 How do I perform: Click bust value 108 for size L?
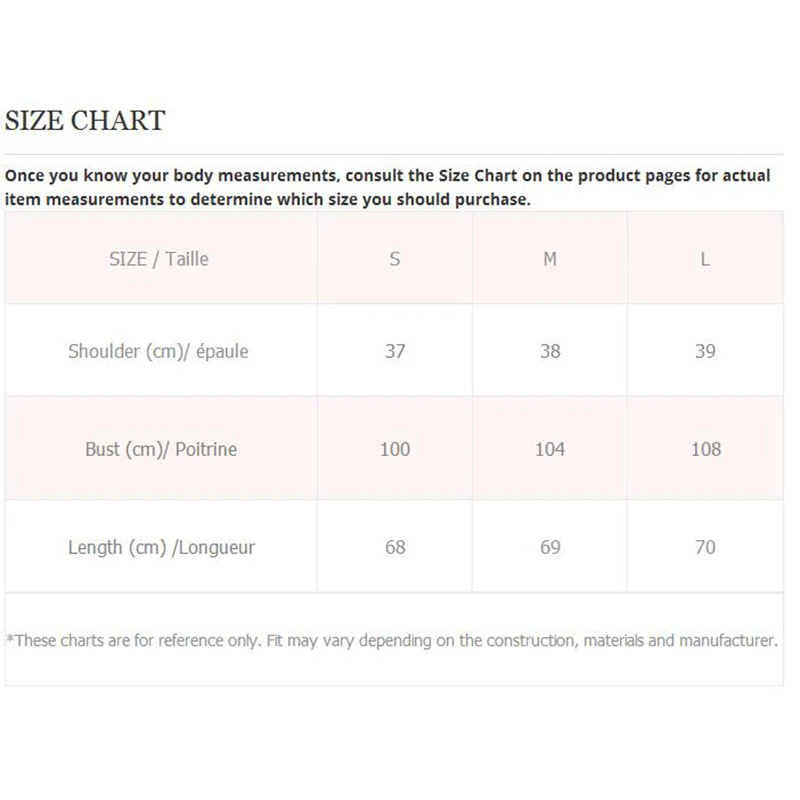pos(705,449)
